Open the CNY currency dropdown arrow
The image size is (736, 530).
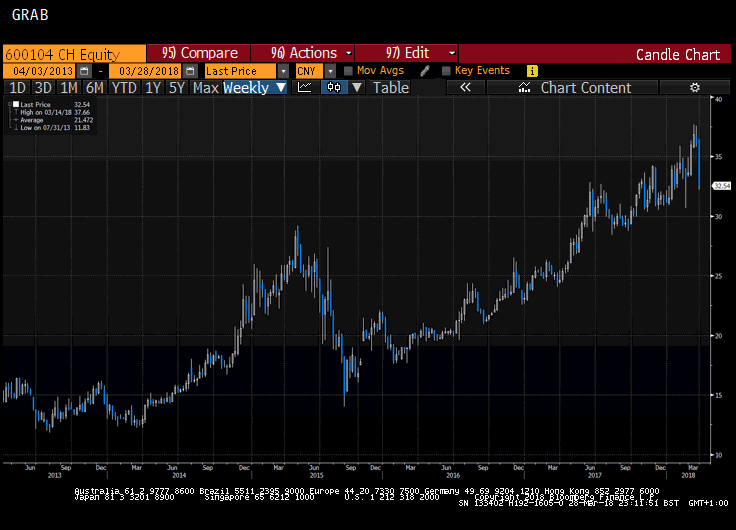pos(330,71)
